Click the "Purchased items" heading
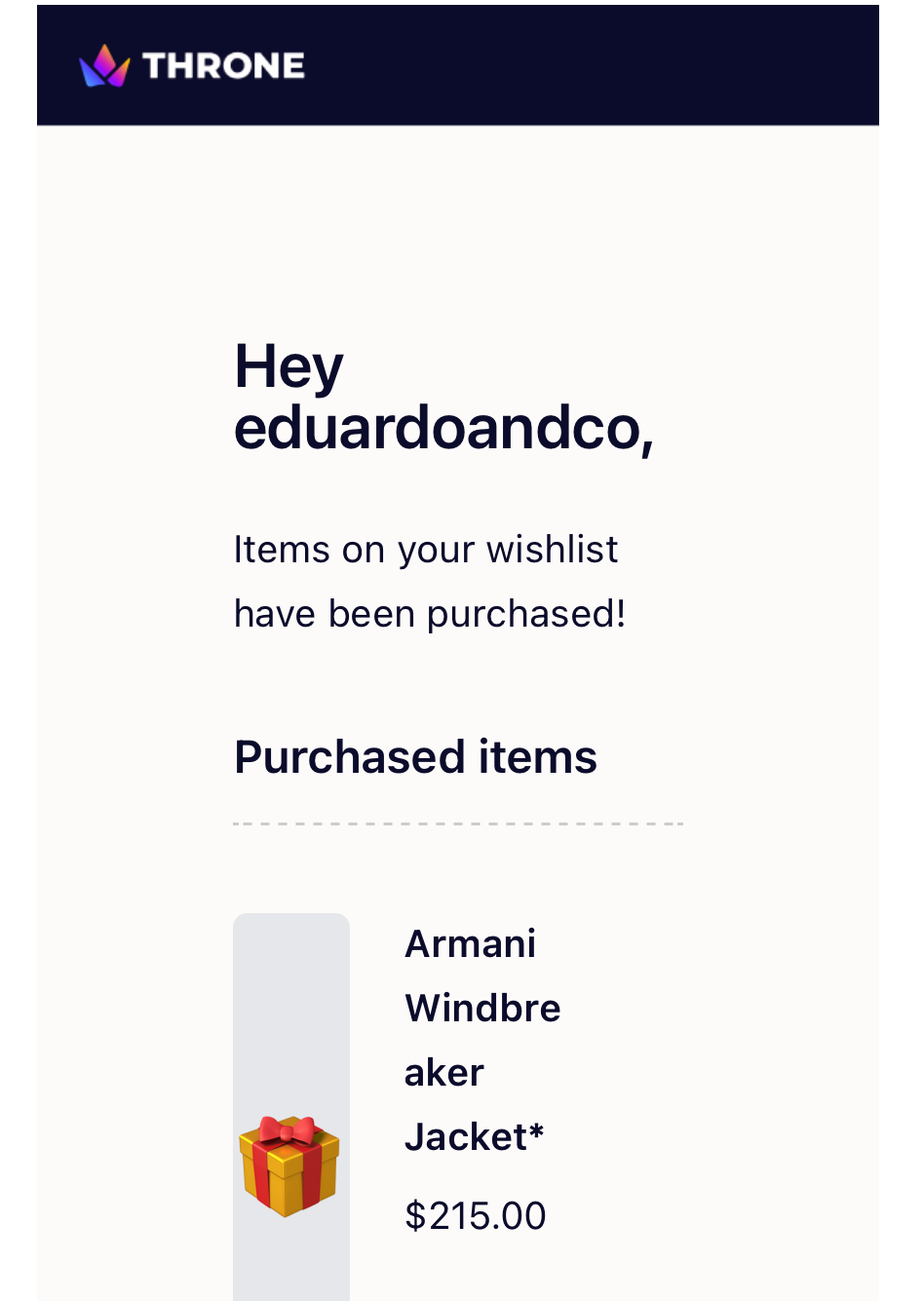The image size is (924, 1301). [415, 757]
